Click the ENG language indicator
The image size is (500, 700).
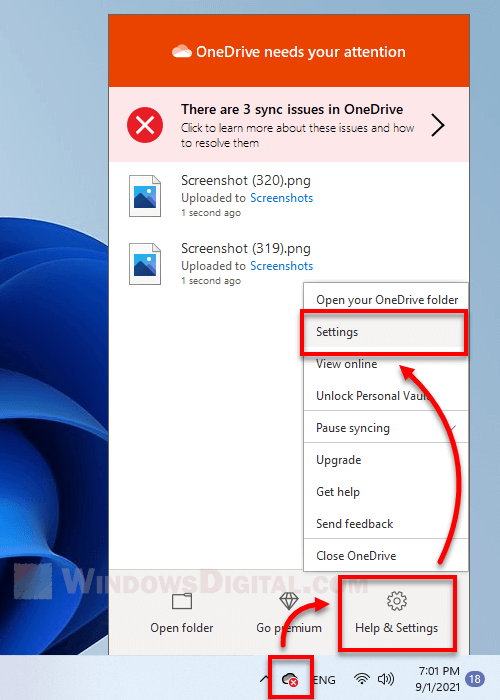[325, 680]
